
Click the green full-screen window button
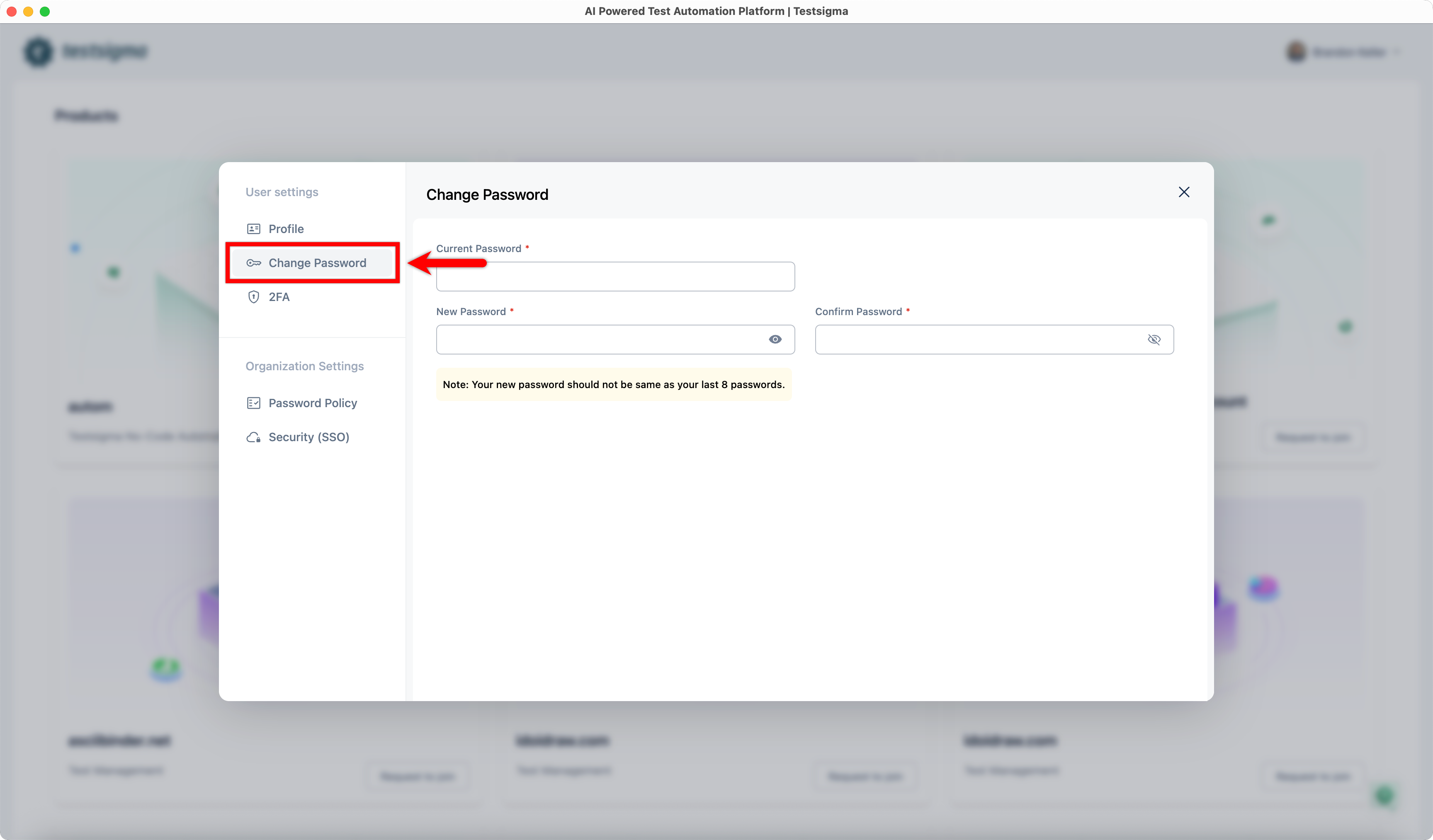(45, 11)
